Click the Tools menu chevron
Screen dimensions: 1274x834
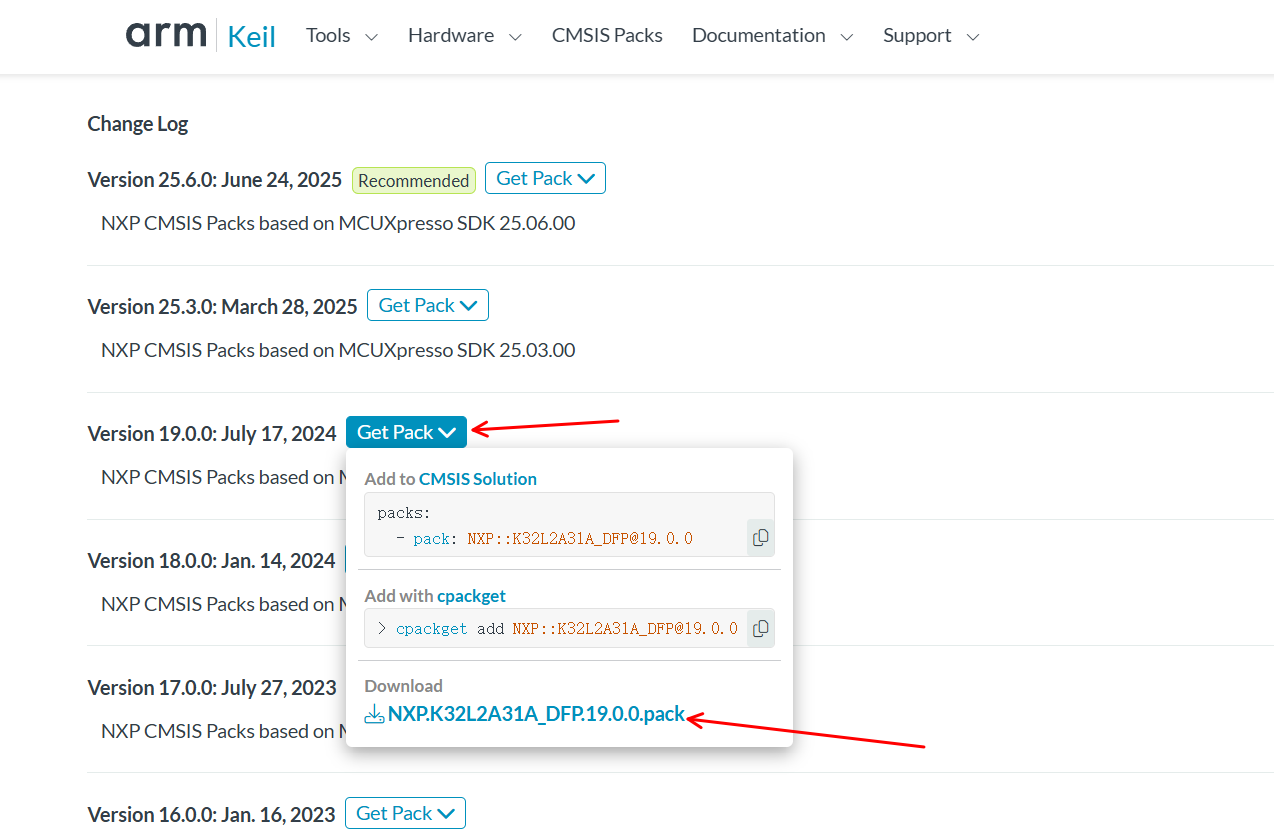coord(371,37)
